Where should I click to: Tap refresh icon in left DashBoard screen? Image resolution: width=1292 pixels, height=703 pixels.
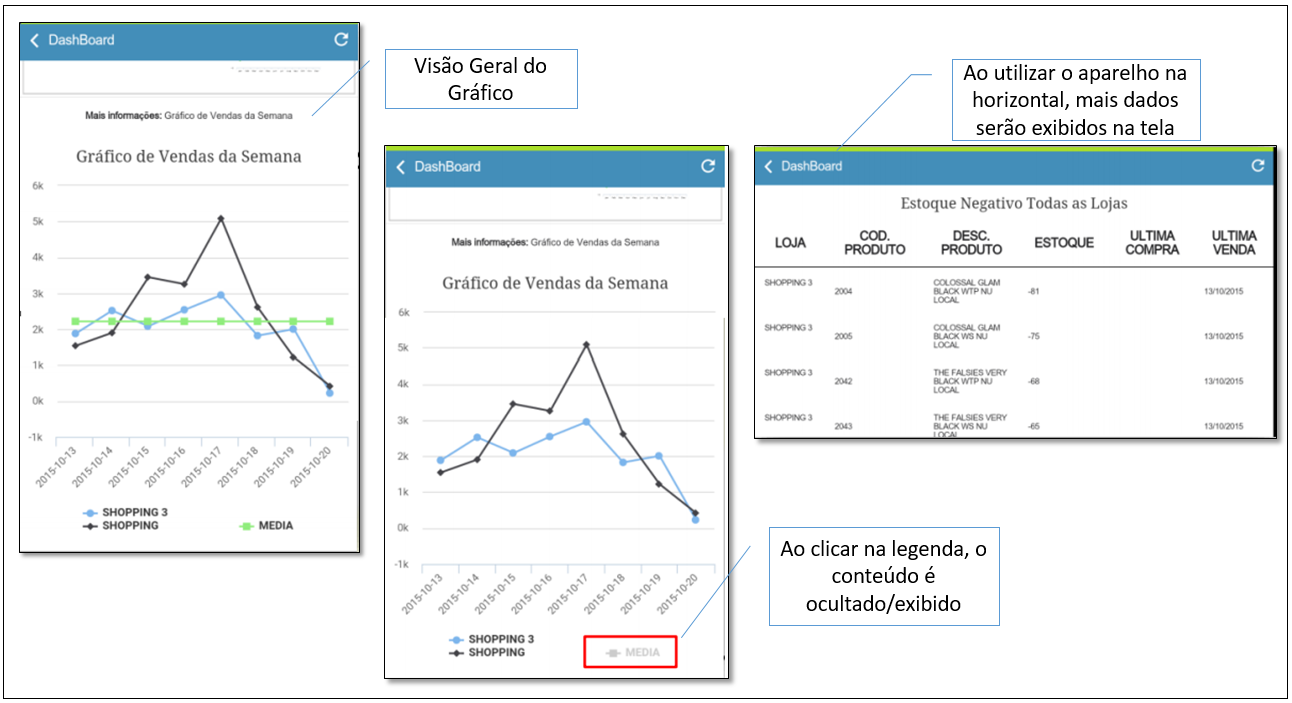(x=341, y=39)
